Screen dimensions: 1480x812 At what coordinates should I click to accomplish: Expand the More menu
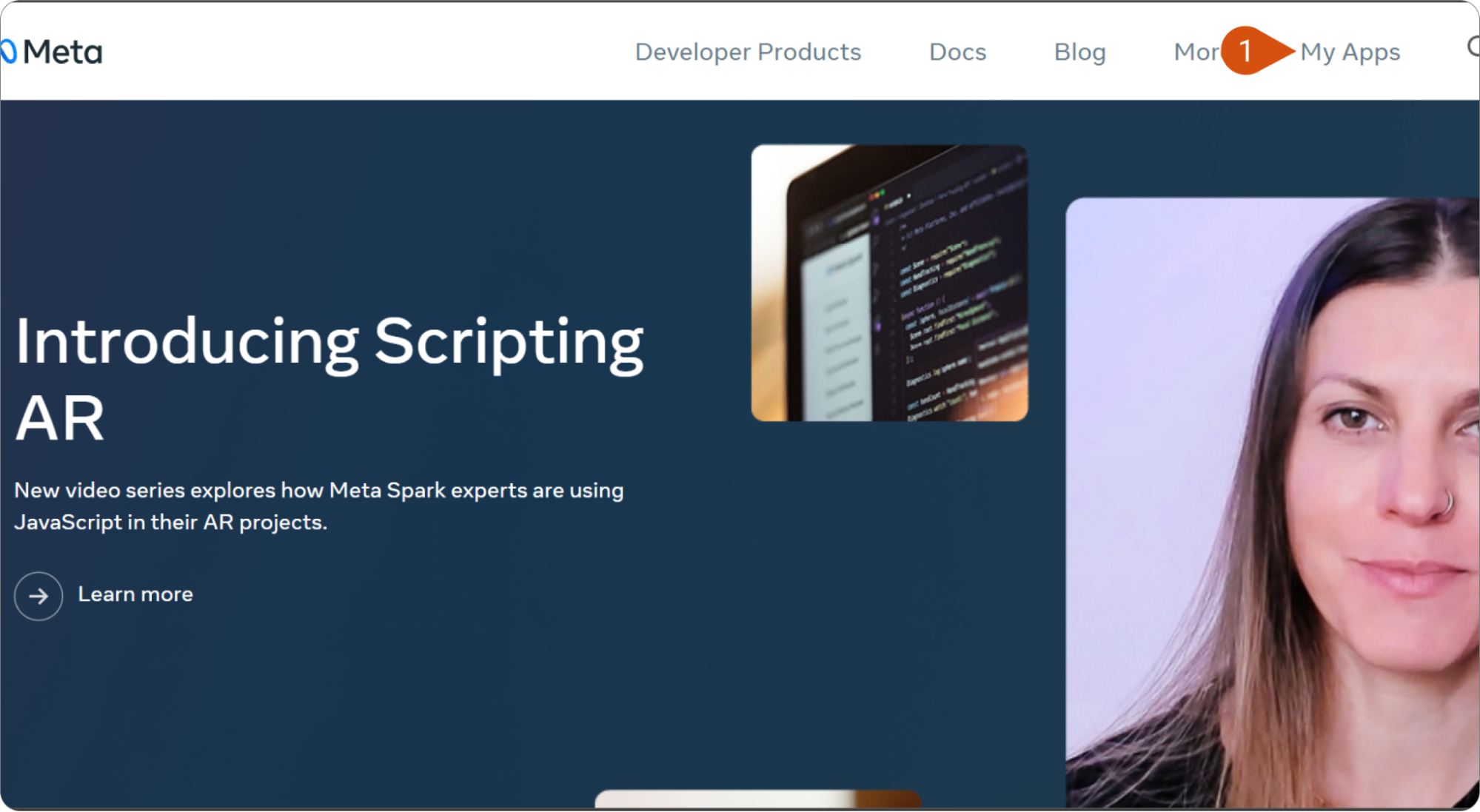click(1196, 52)
